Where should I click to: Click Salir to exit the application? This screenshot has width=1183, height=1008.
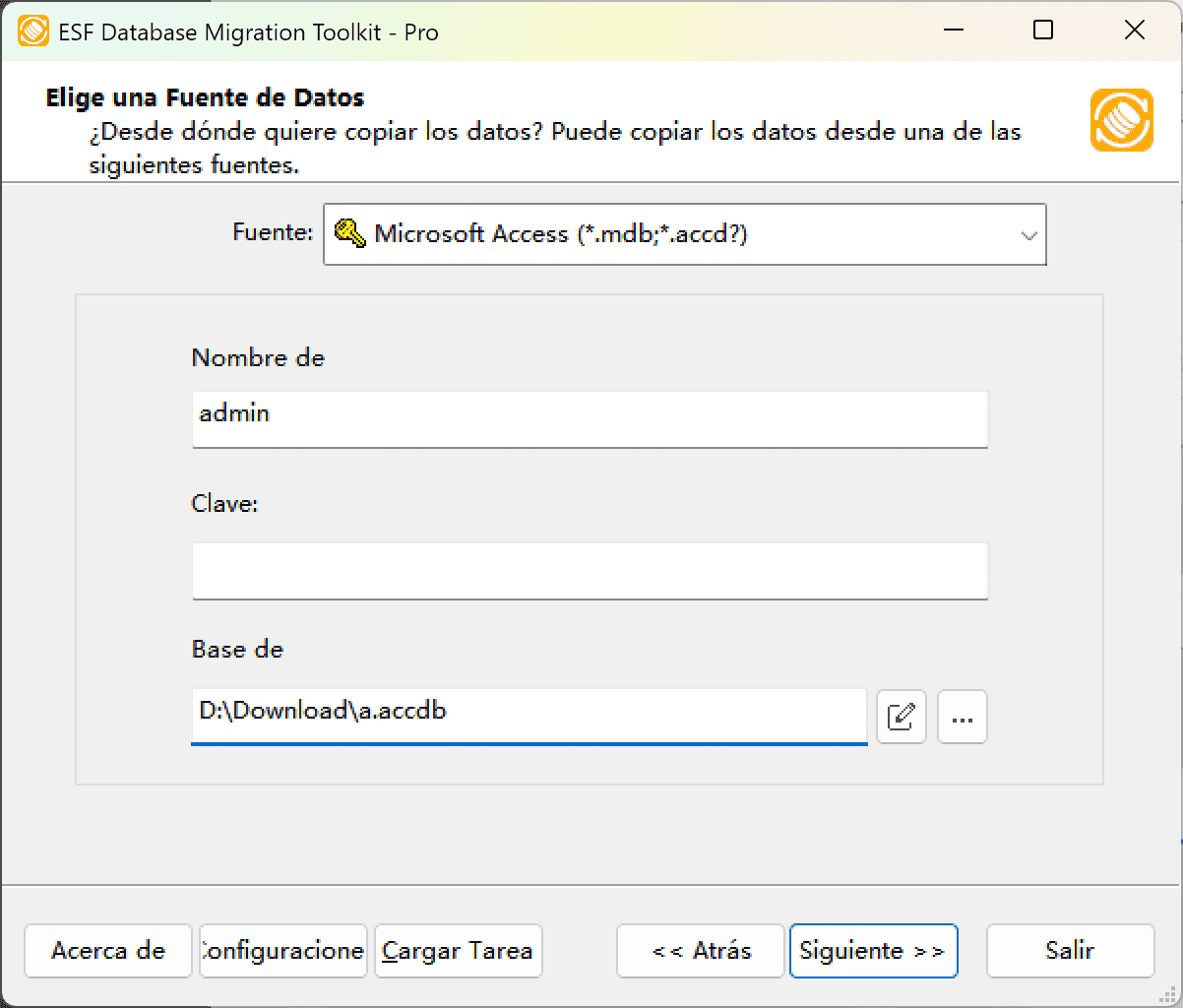pyautogui.click(x=1070, y=951)
